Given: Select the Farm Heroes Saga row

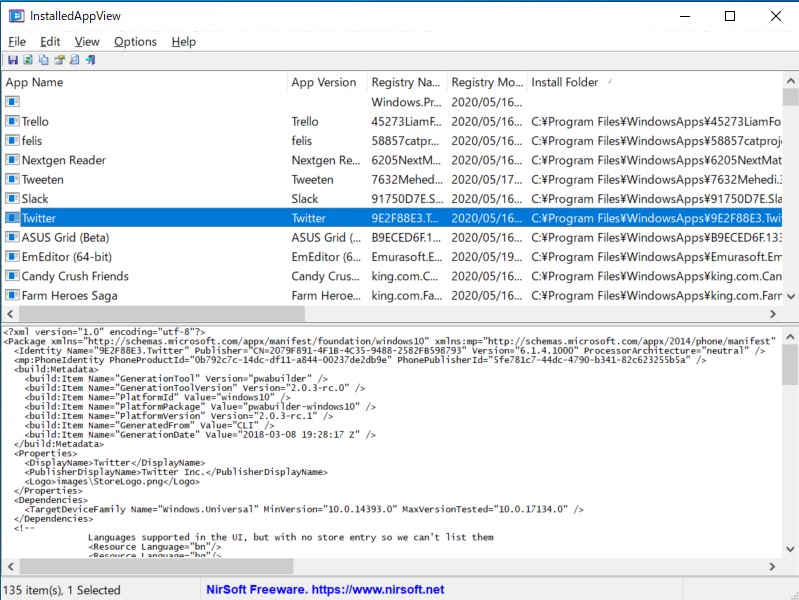Looking at the screenshot, I should point(392,295).
